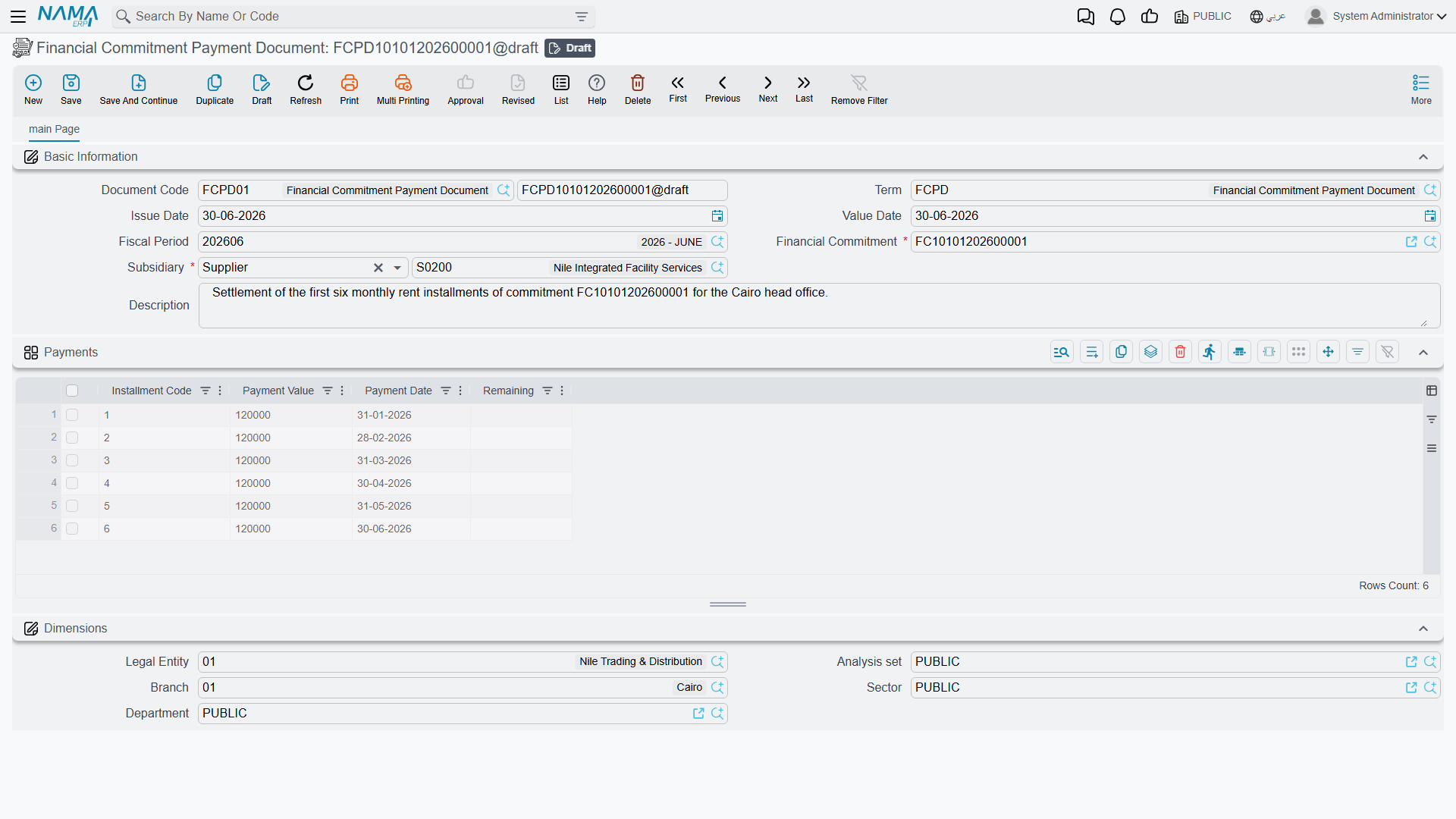Open Payment Value column filter
Screen dimensions: 1456x819
click(x=328, y=391)
